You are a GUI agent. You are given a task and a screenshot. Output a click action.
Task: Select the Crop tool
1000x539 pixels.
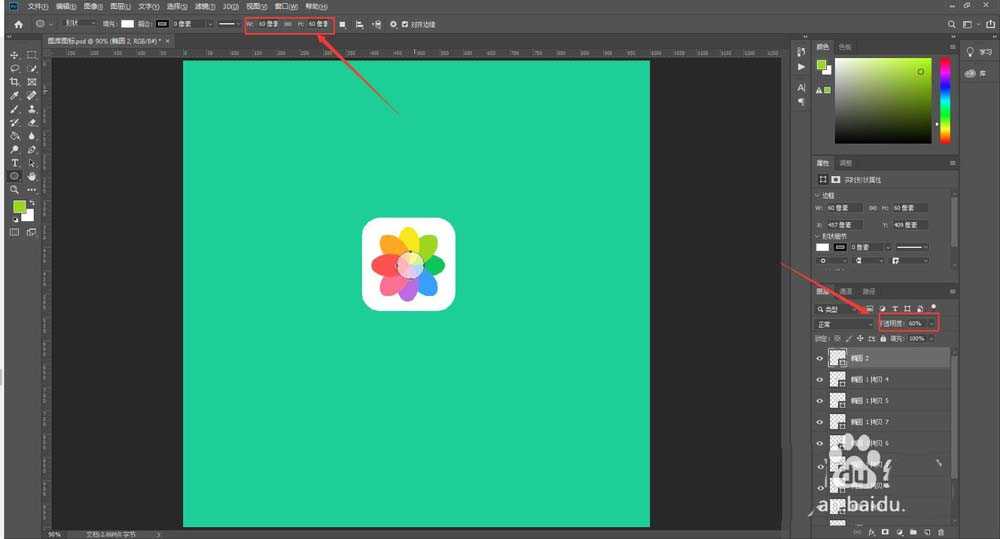click(x=15, y=82)
